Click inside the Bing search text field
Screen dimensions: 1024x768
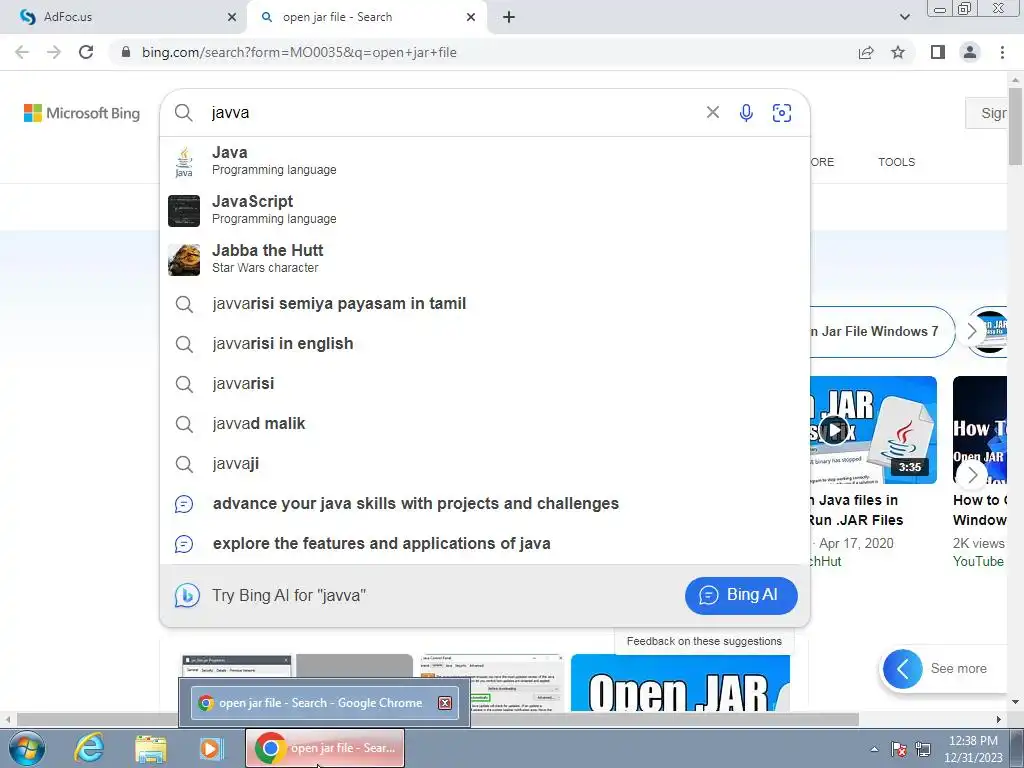pos(451,112)
